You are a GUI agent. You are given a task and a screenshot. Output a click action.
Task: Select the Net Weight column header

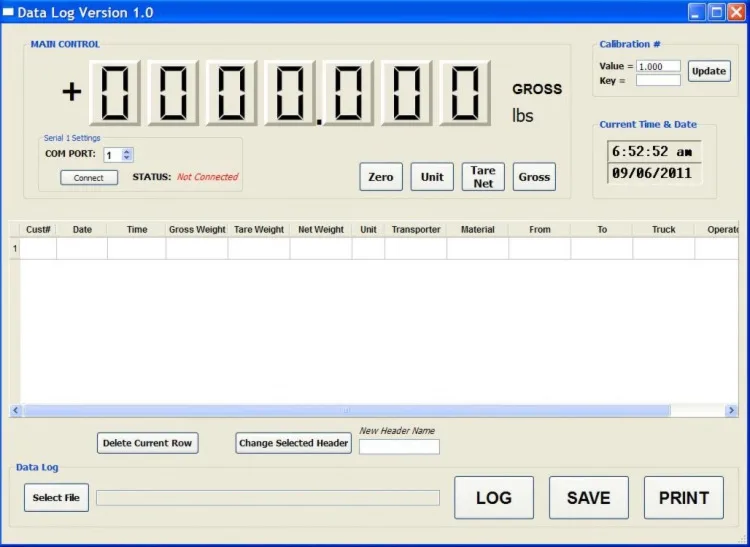point(321,230)
